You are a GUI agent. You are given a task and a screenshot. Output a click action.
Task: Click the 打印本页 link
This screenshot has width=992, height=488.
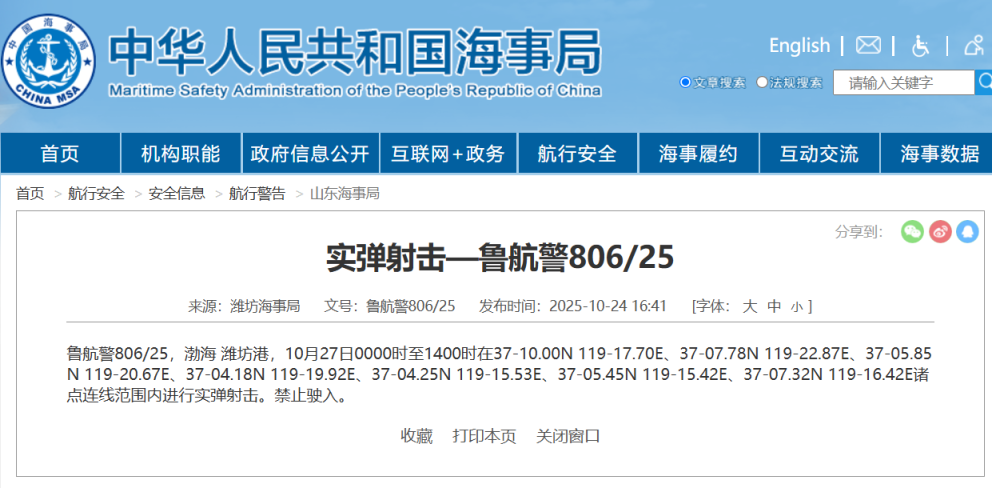tap(484, 436)
